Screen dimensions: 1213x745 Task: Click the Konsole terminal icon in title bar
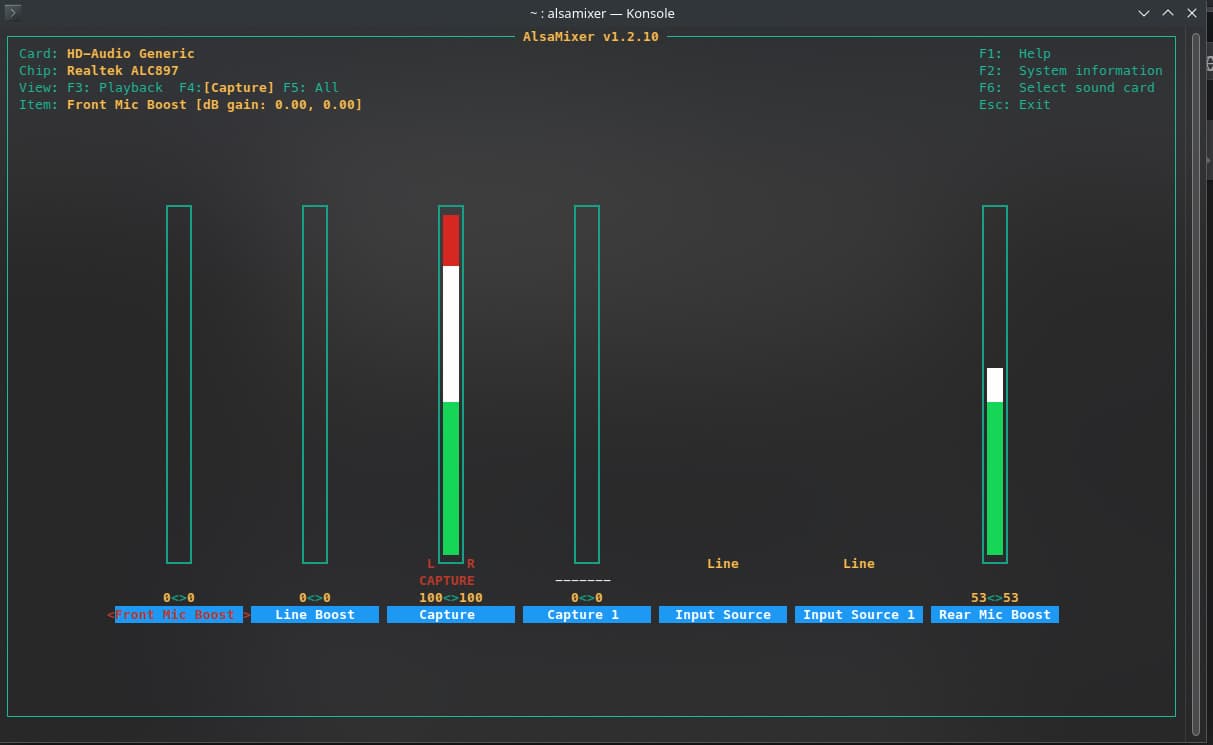[x=13, y=13]
